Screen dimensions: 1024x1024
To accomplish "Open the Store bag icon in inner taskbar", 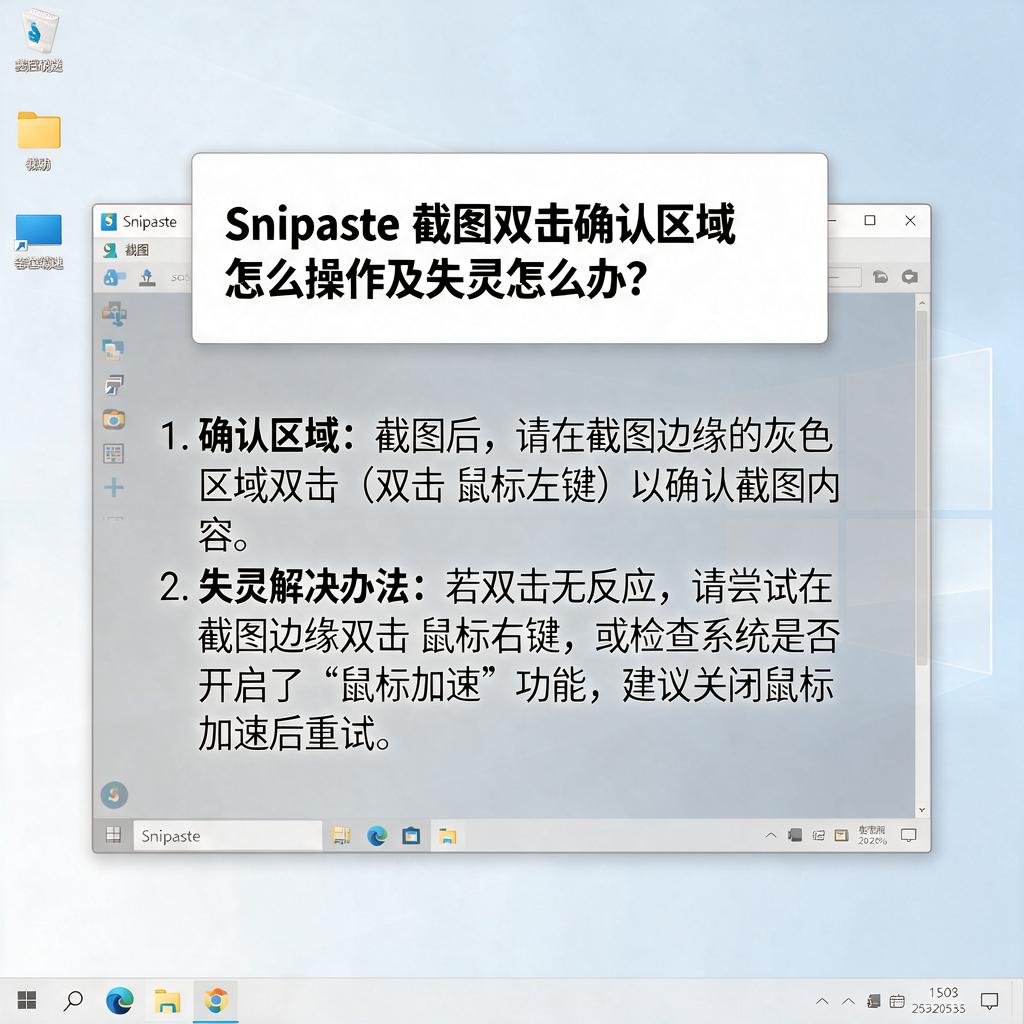I will tap(411, 835).
